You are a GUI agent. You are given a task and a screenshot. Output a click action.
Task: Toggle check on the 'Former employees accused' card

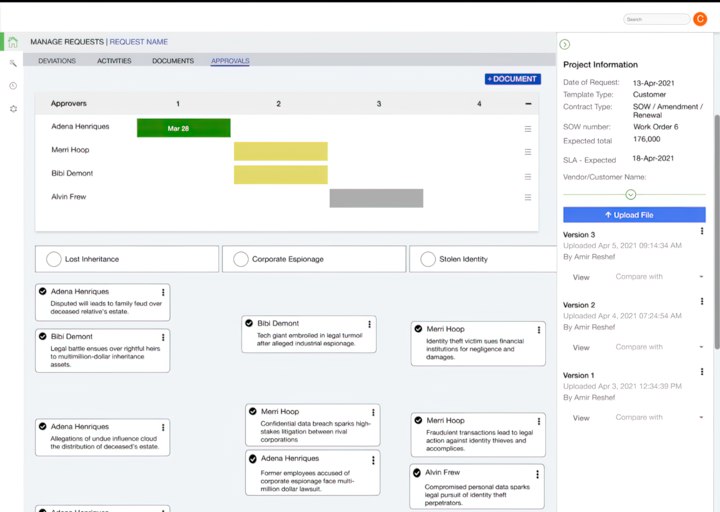pyautogui.click(x=253, y=459)
